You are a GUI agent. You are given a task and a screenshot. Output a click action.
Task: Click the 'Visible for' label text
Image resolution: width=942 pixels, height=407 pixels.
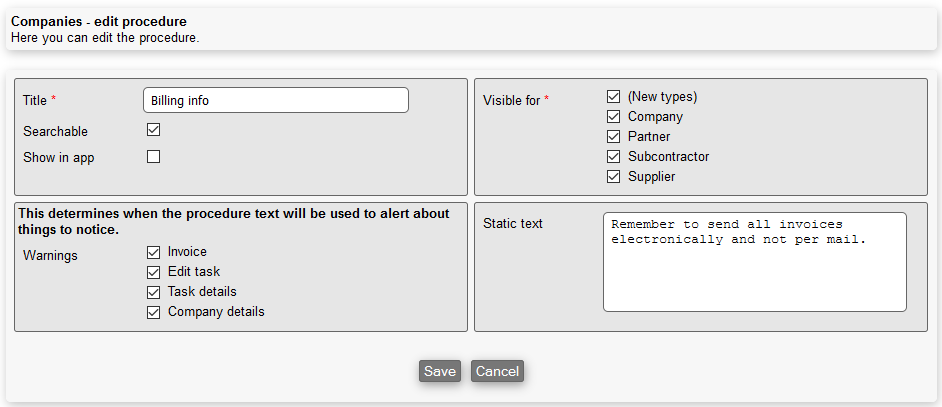click(x=511, y=100)
